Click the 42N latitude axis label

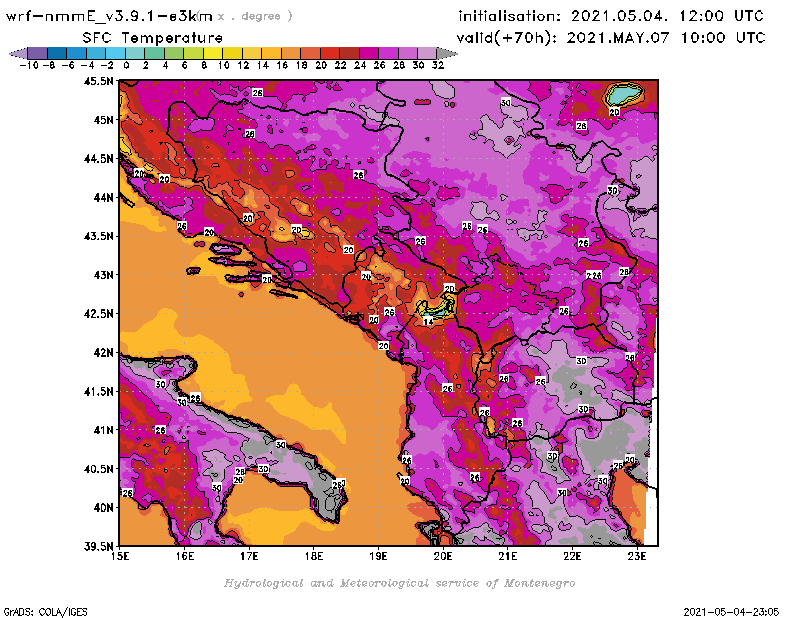101,352
